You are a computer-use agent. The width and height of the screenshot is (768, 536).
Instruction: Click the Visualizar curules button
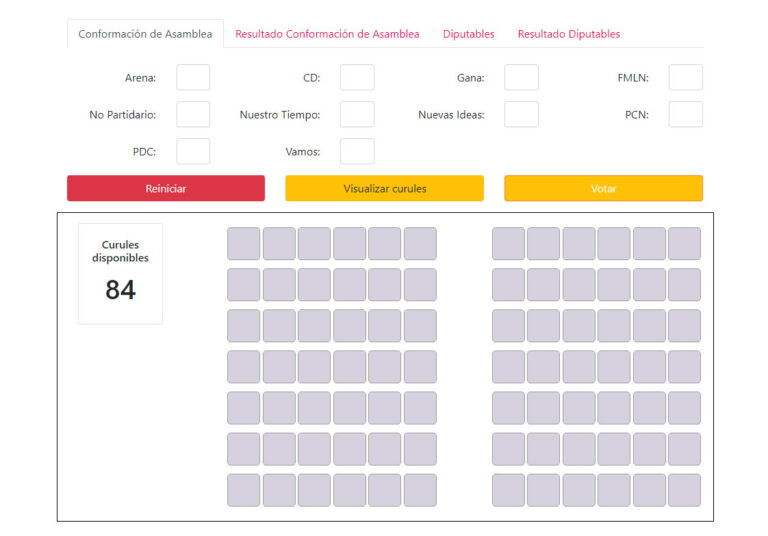coord(384,188)
